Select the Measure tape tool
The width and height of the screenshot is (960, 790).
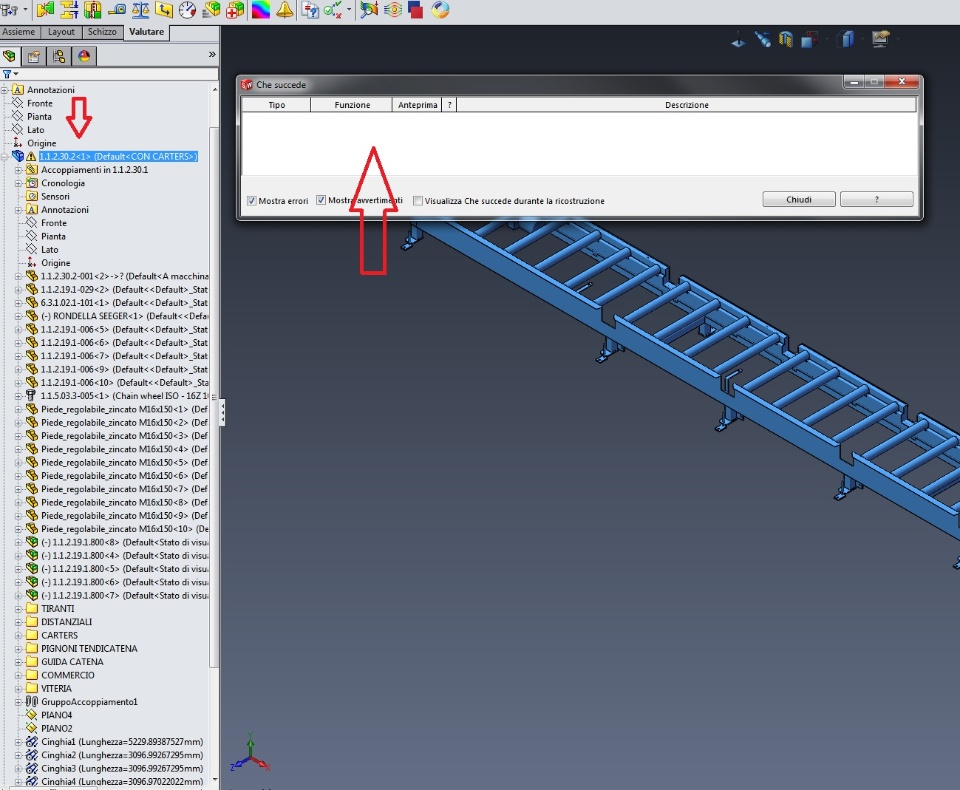point(117,9)
